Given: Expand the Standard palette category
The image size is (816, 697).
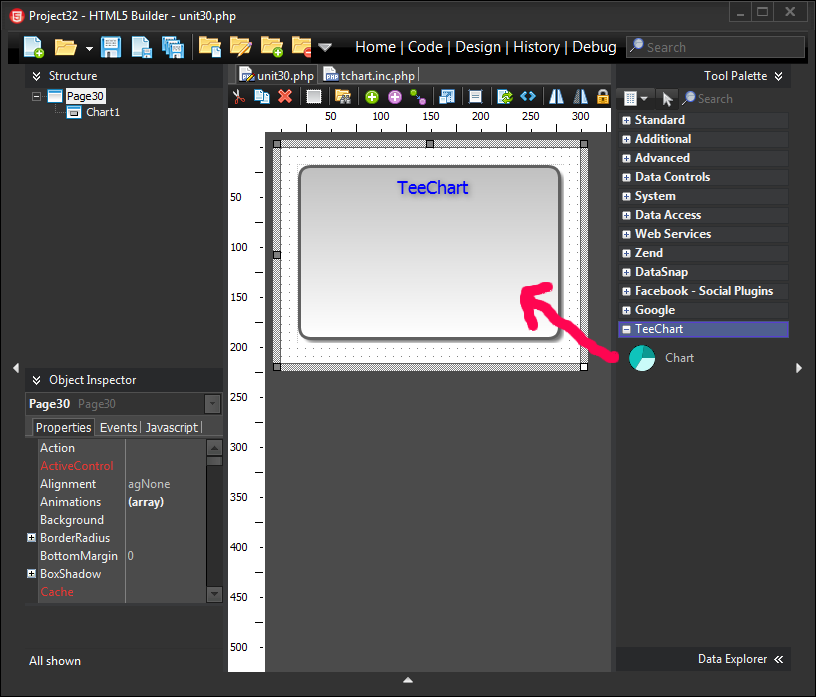Looking at the screenshot, I should (x=627, y=120).
